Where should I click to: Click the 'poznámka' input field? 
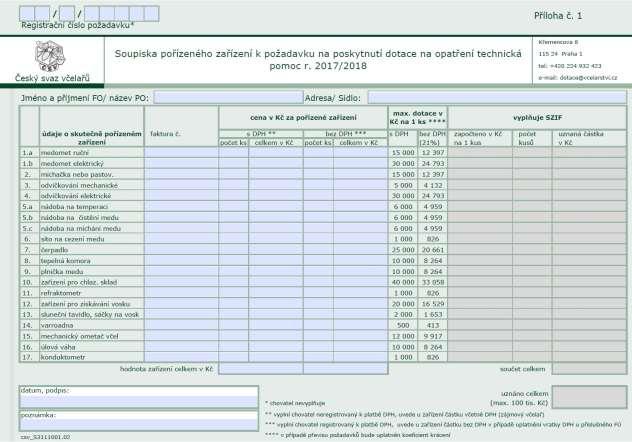click(139, 424)
